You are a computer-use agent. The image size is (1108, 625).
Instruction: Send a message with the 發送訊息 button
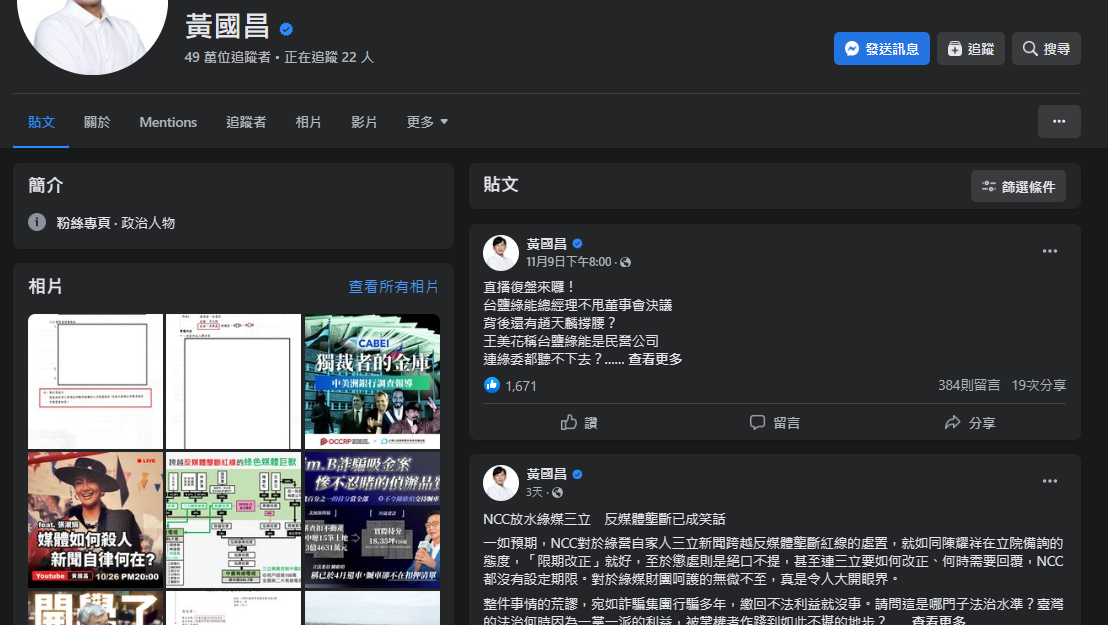[x=881, y=49]
